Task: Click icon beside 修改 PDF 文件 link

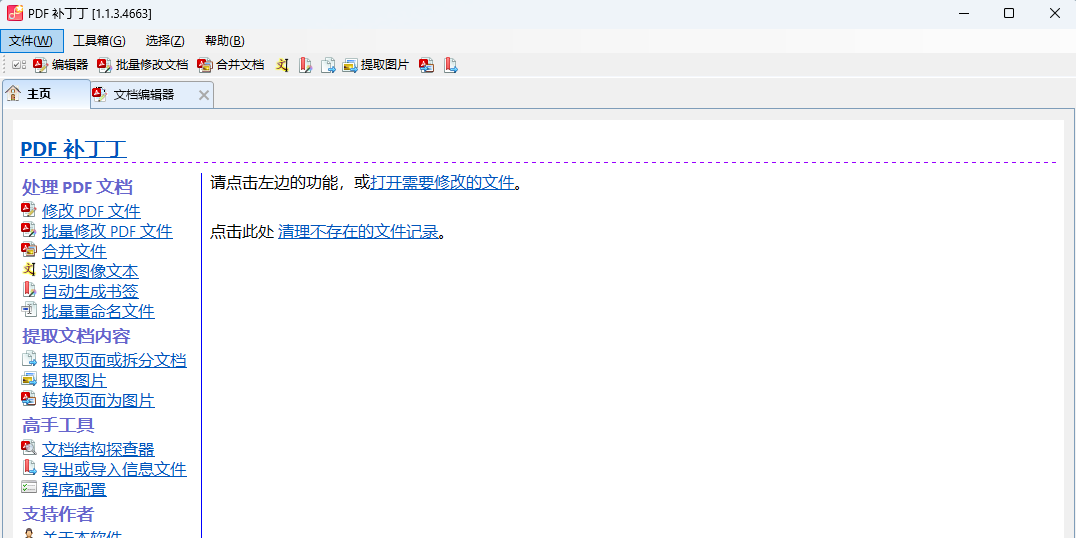Action: 29,210
